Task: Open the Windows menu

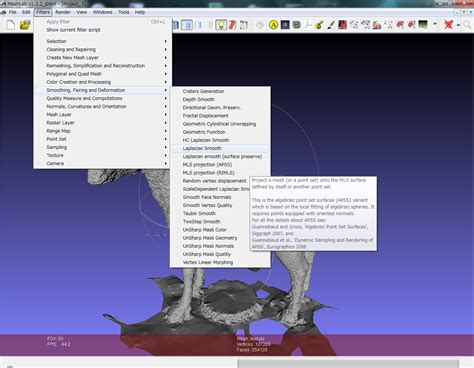Action: tap(102, 12)
